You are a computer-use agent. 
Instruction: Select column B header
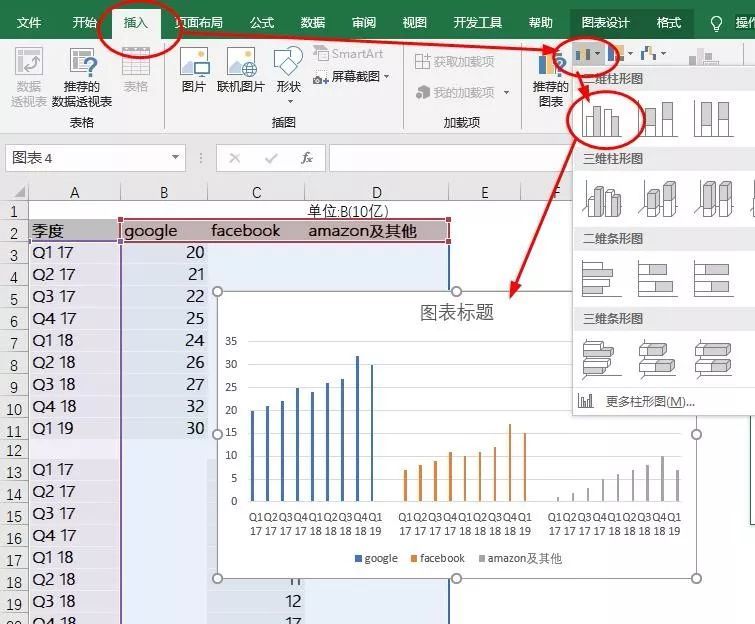(164, 193)
